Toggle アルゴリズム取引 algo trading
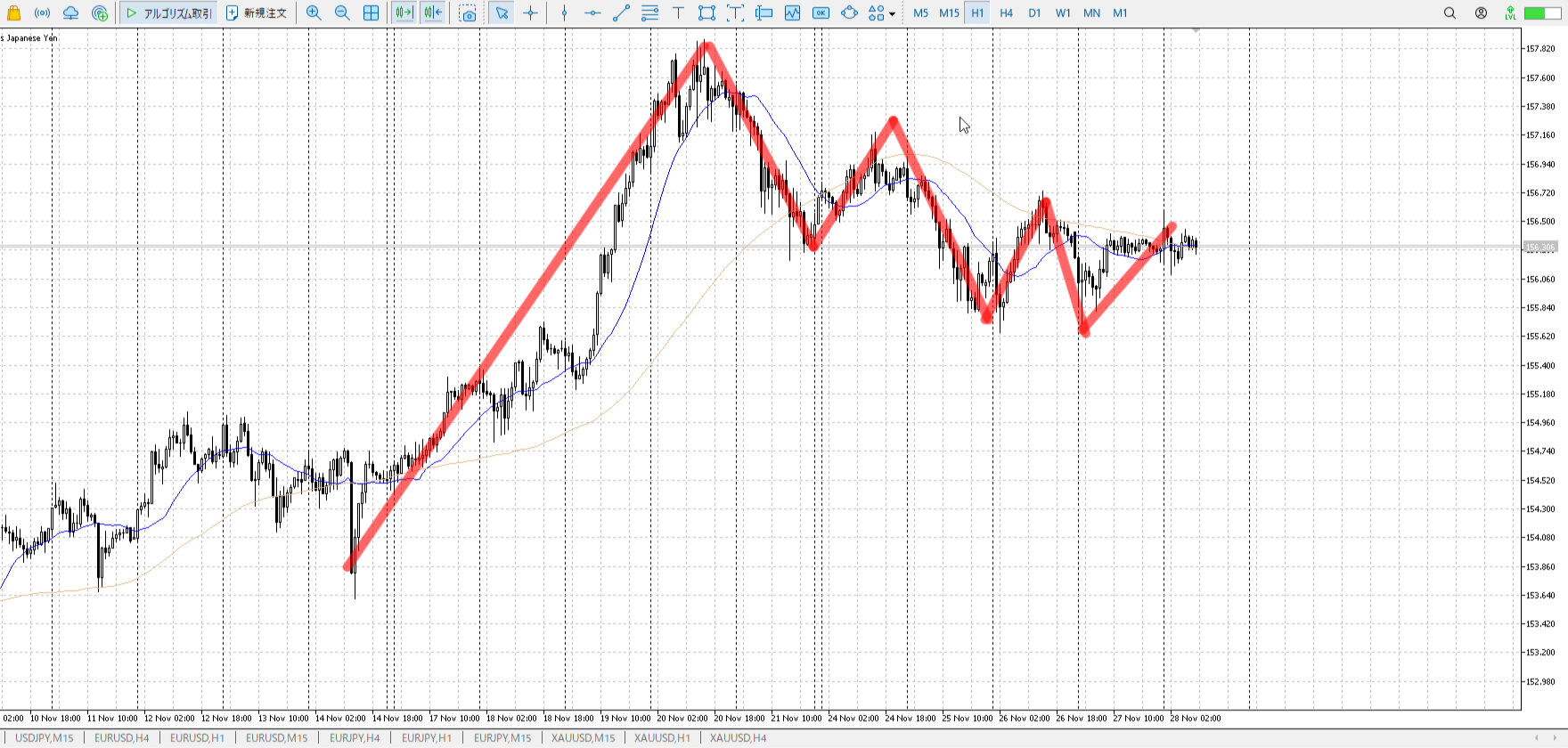Viewport: 1568px width, 748px height. pyautogui.click(x=169, y=12)
